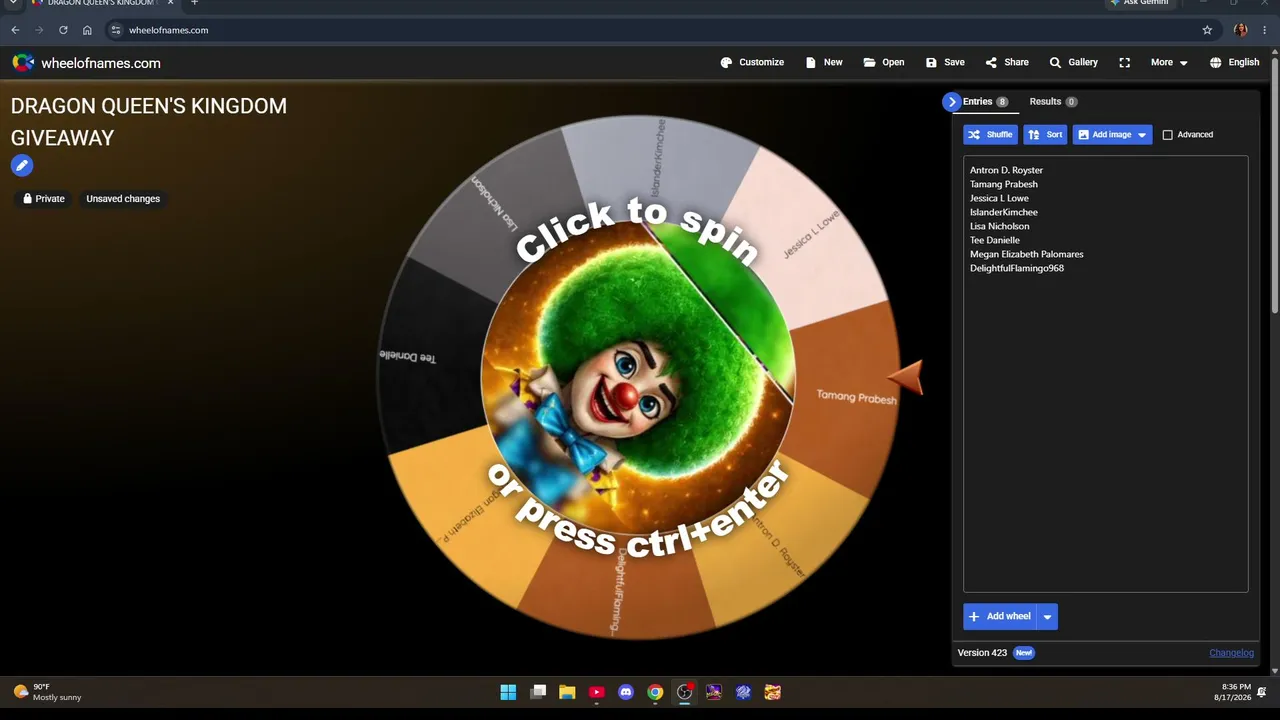Open the weather widget showing 90°F
The width and height of the screenshot is (1280, 720).
(x=48, y=692)
